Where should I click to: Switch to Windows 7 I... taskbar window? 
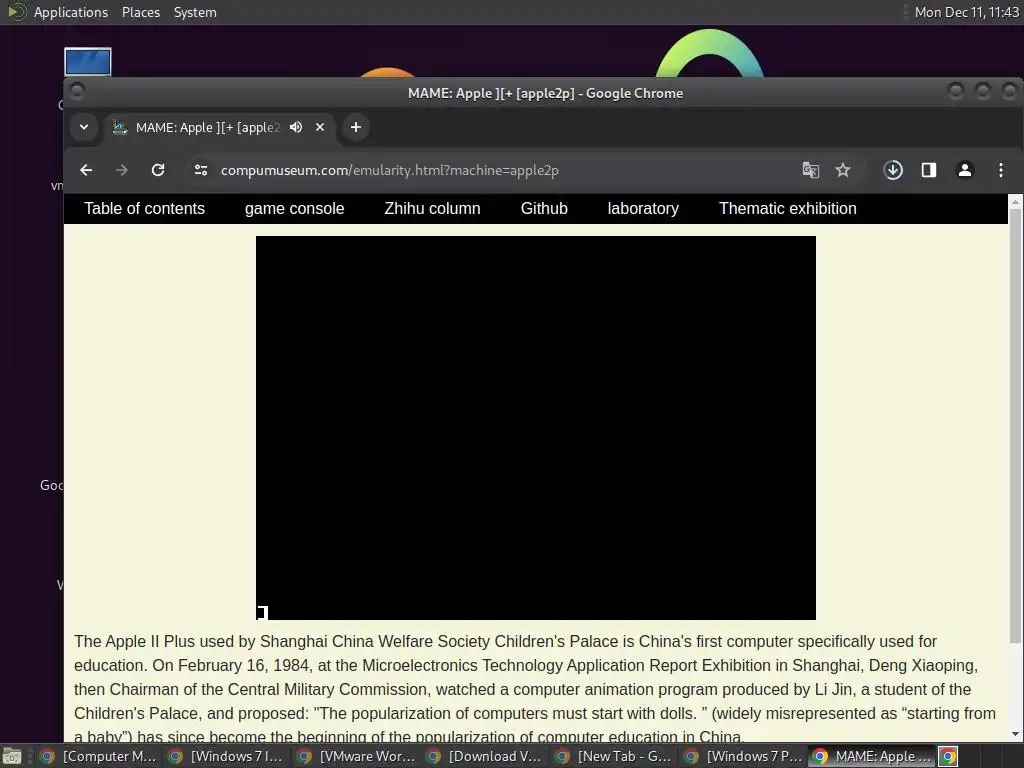227,756
